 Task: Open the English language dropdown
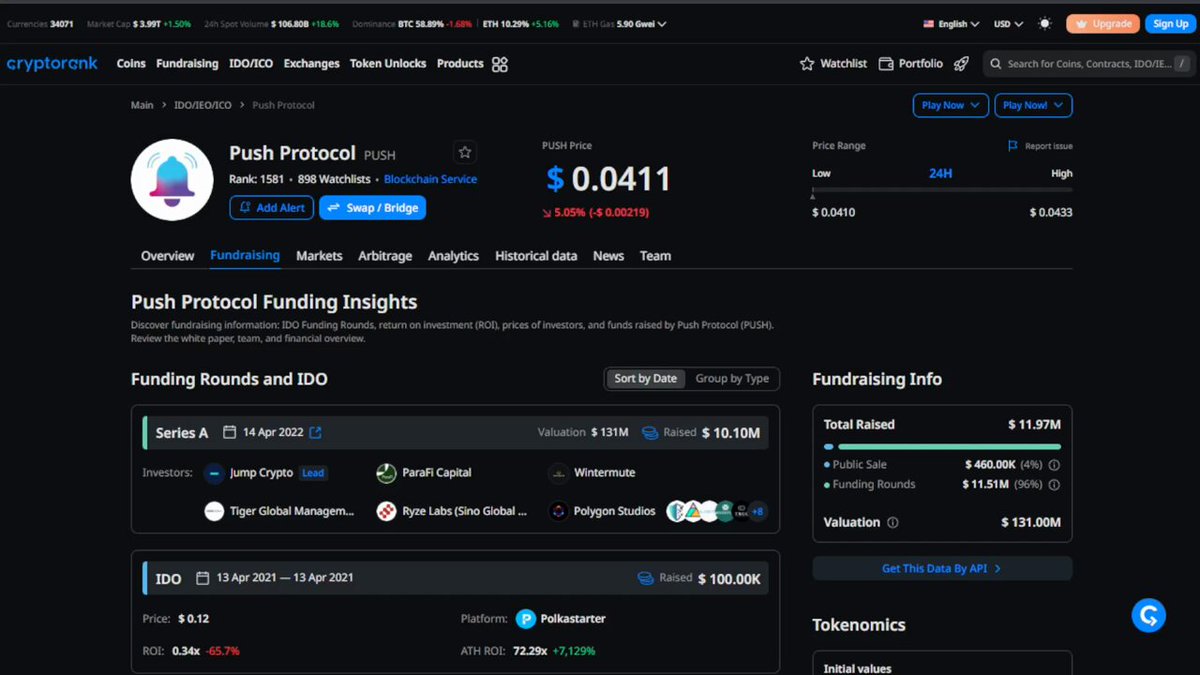(x=951, y=24)
